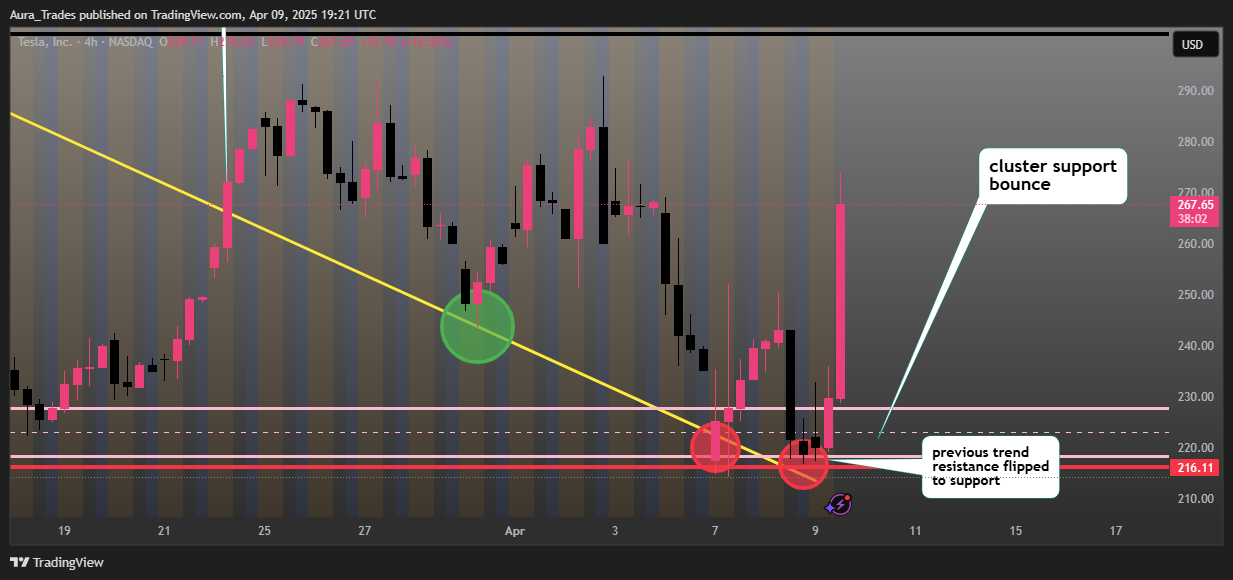Image resolution: width=1233 pixels, height=580 pixels.
Task: Click date label 15 on time axis
Action: [x=1016, y=531]
